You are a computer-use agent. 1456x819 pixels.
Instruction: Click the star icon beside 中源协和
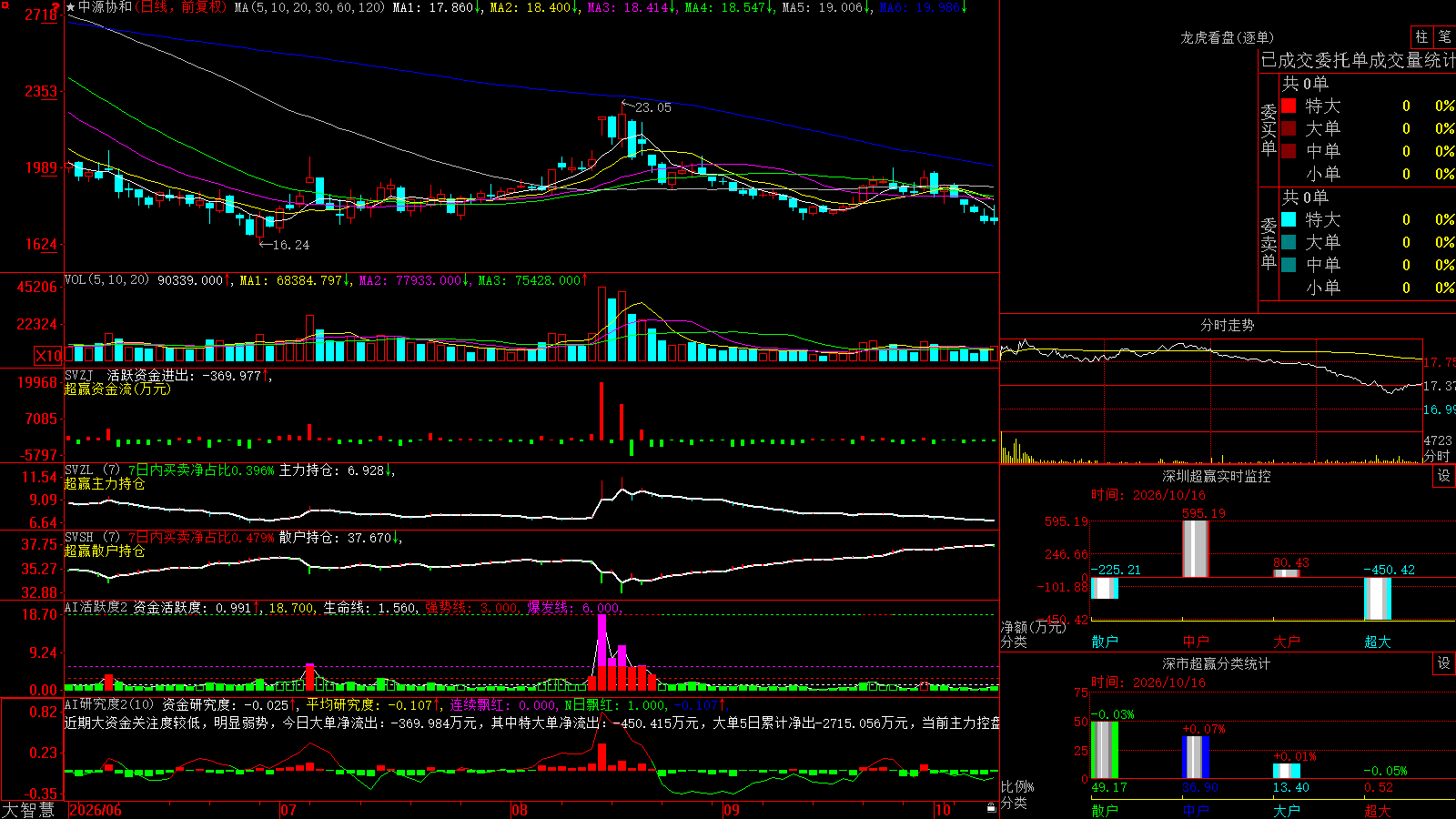(x=71, y=7)
